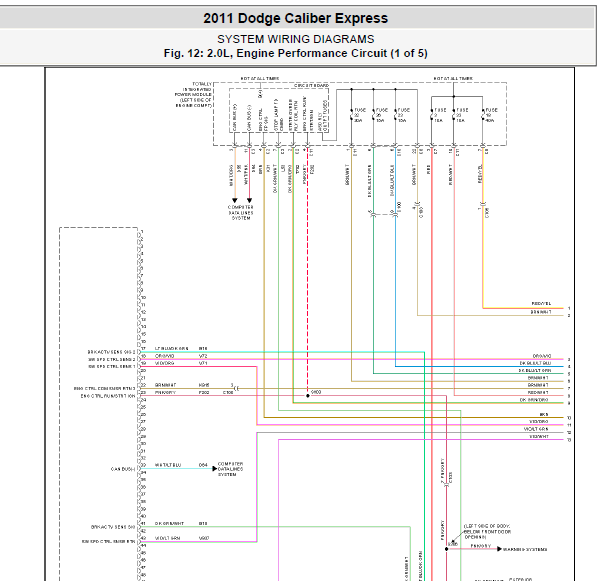Click the S103 splice dot

308,396
